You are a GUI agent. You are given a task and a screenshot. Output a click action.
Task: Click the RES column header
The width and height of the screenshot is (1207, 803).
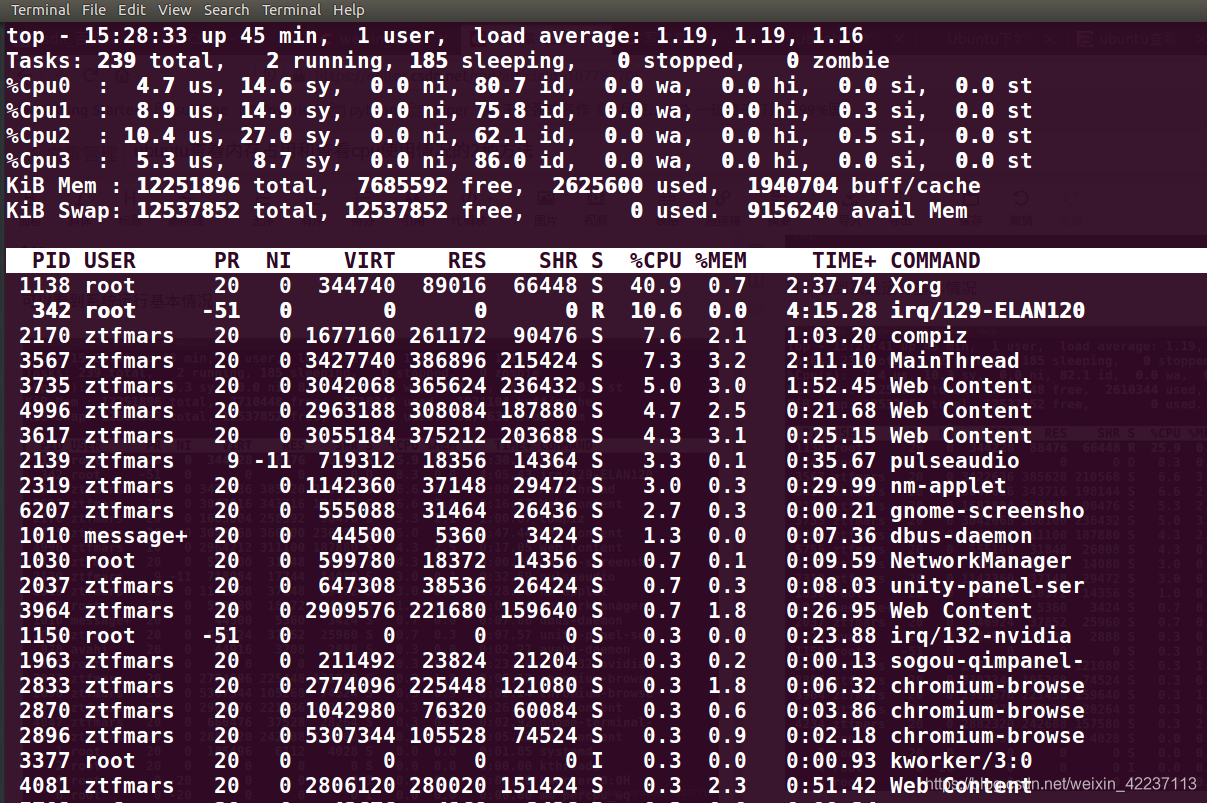467,261
